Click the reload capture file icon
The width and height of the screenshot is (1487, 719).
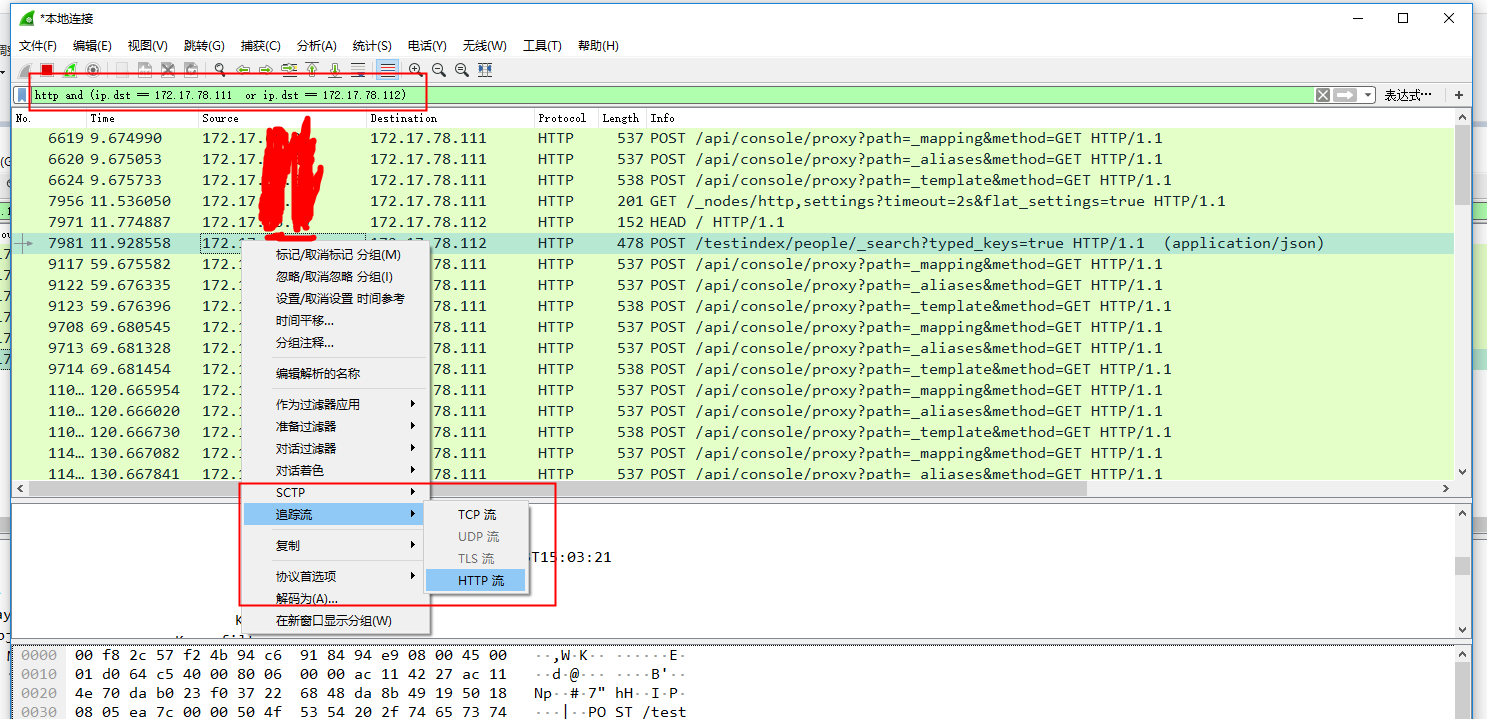pyautogui.click(x=190, y=70)
